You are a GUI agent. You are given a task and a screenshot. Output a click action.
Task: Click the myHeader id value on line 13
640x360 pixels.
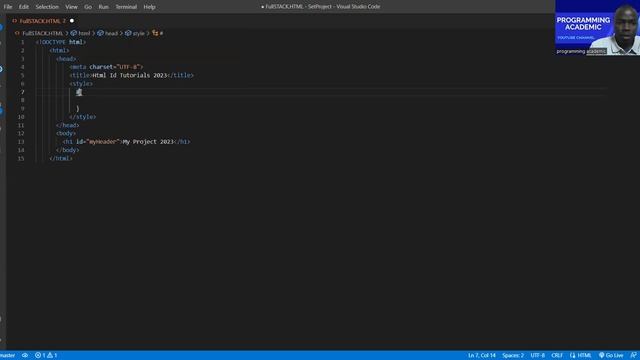[x=104, y=142]
